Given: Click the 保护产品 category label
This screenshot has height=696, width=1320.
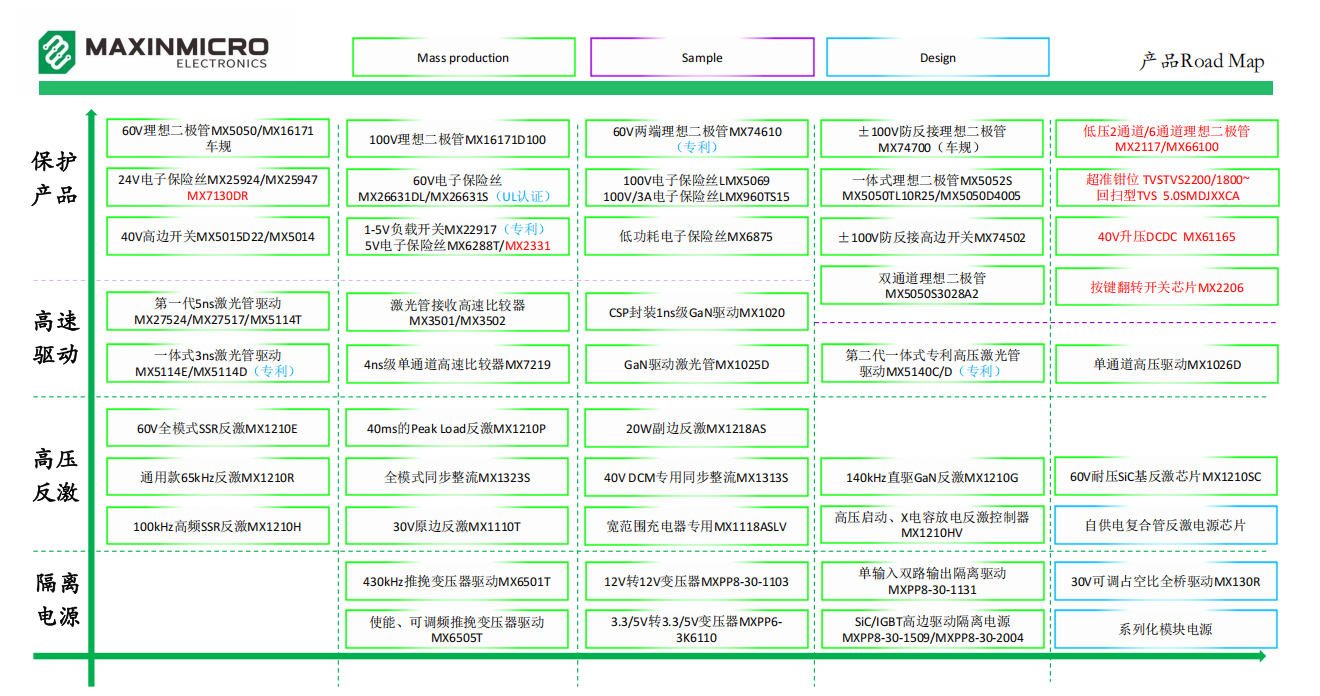Looking at the screenshot, I should click(x=55, y=178).
